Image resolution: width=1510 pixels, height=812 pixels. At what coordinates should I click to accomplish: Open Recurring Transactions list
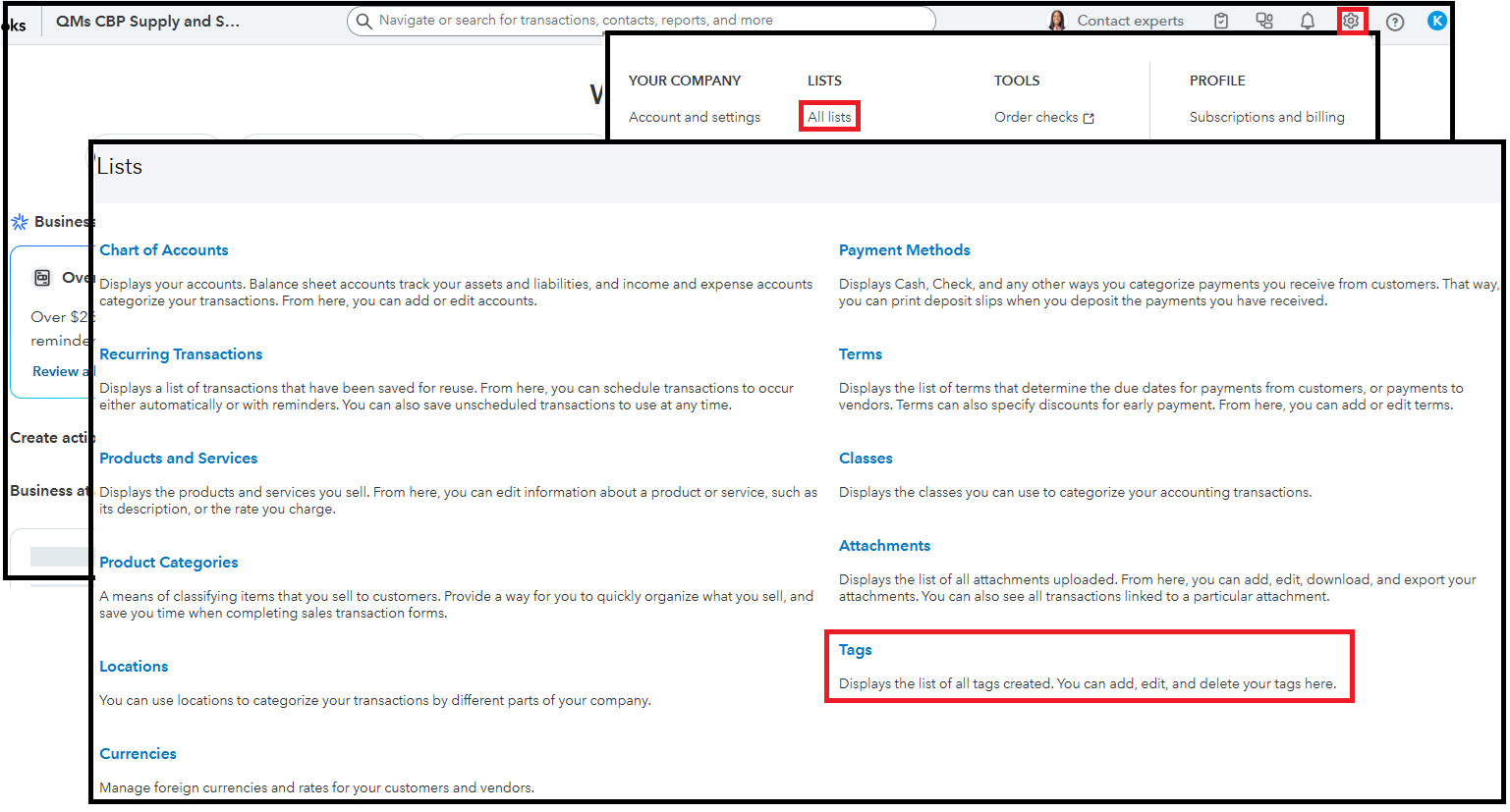[181, 354]
